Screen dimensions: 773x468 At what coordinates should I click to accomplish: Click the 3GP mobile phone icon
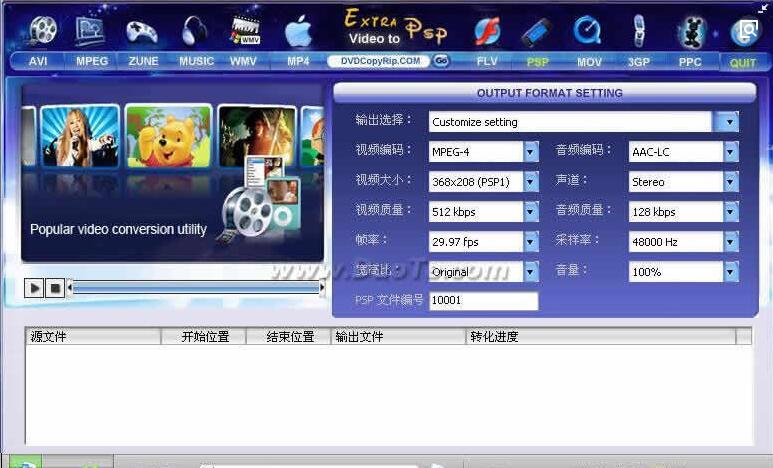[639, 31]
